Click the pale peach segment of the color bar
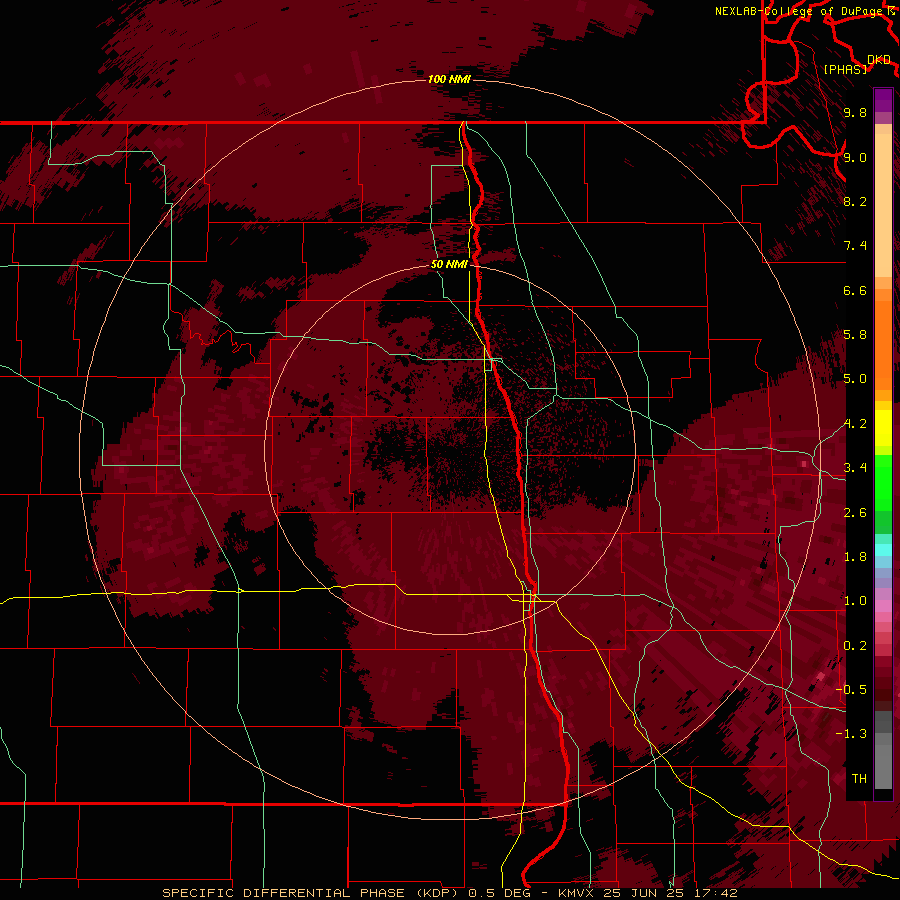 pos(883,205)
